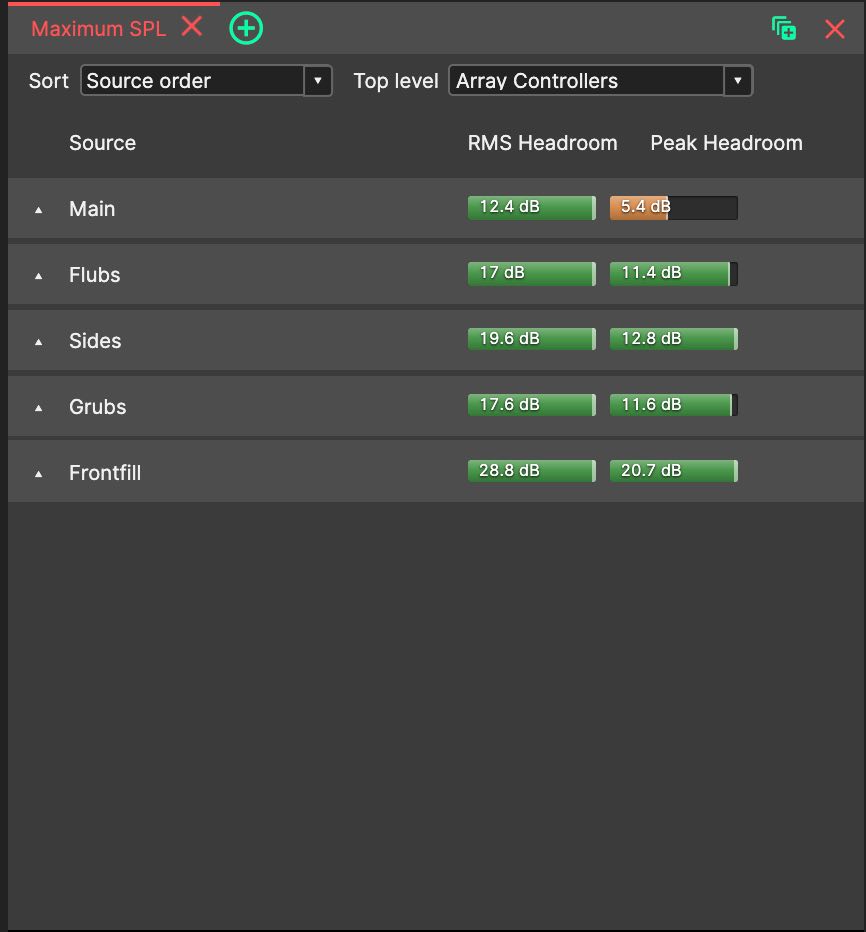
Task: Click the Top level dropdown arrow button
Action: [738, 81]
